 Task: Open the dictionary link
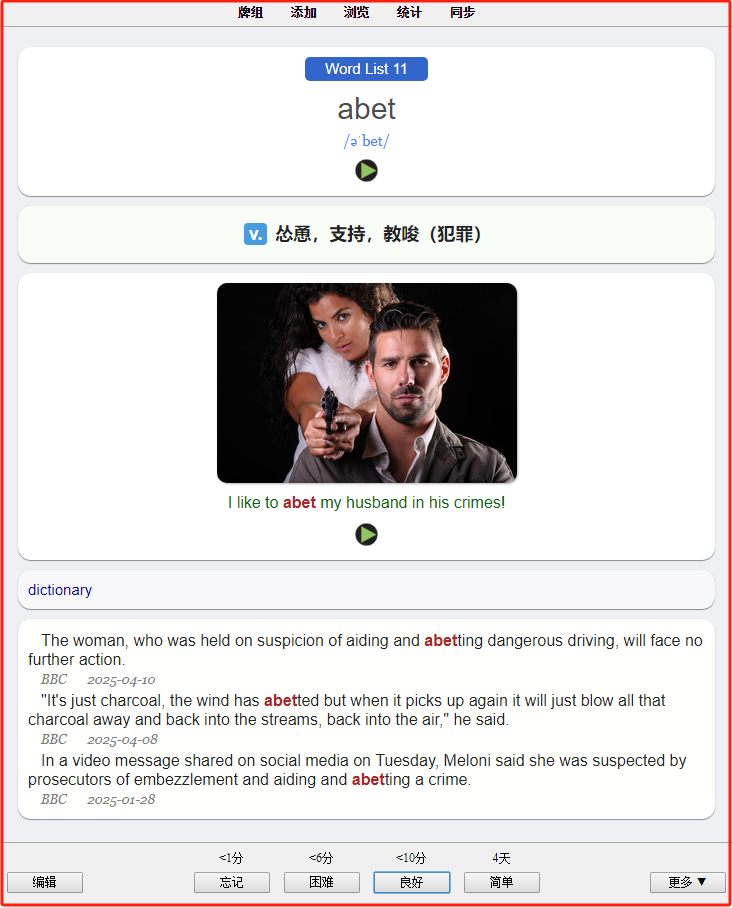point(60,590)
